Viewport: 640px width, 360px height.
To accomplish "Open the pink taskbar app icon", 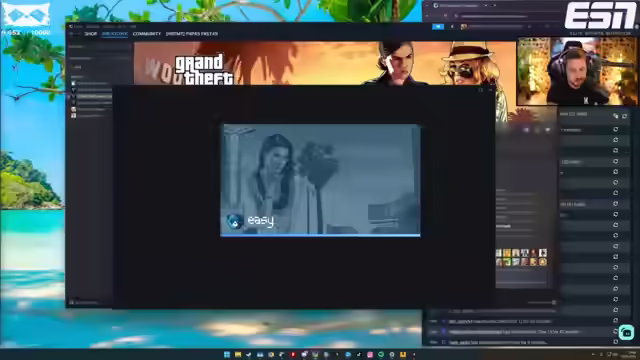I will point(370,354).
